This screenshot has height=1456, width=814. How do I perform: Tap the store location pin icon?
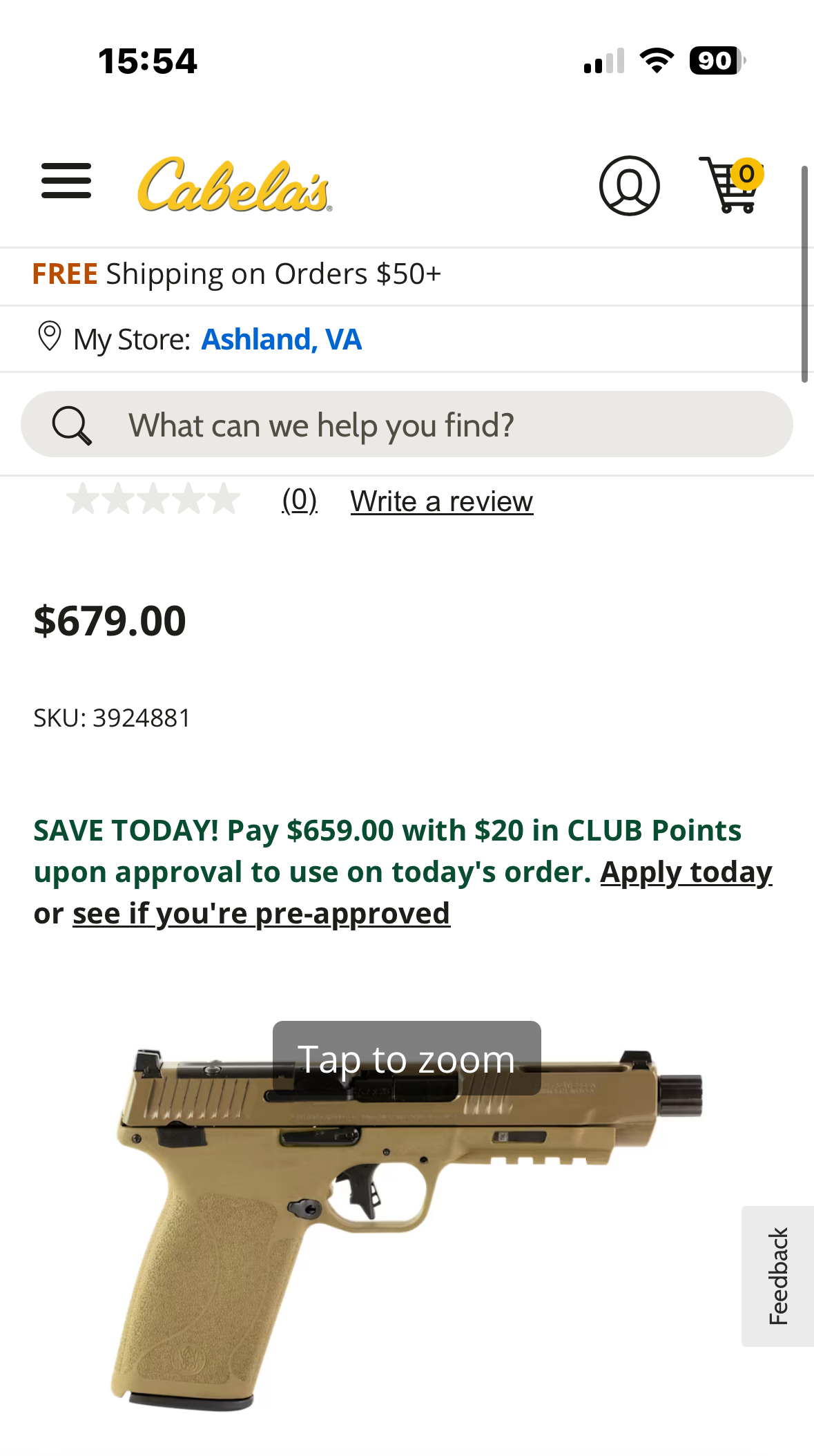tap(50, 337)
